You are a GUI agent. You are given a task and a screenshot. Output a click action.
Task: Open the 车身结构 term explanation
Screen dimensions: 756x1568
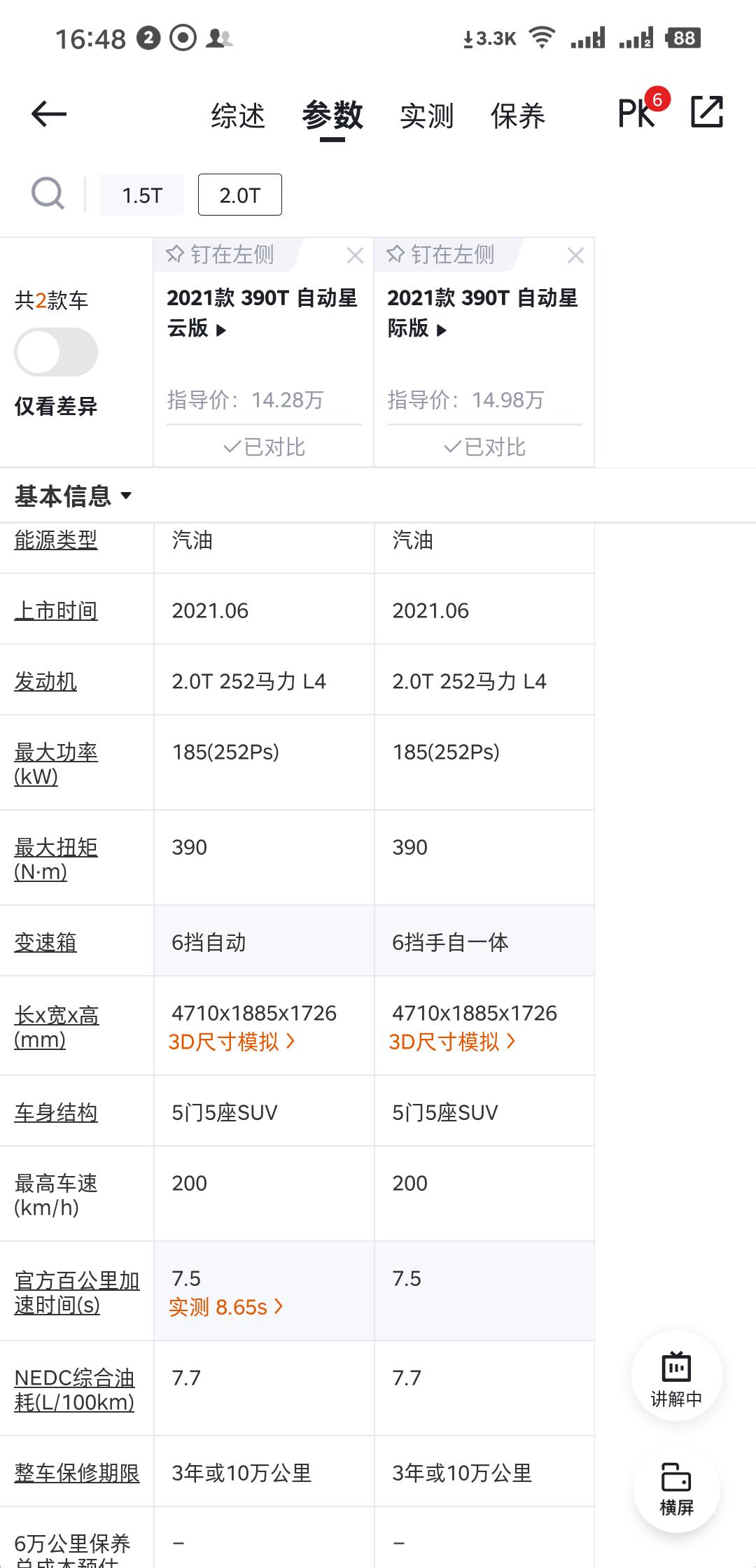click(x=56, y=1112)
